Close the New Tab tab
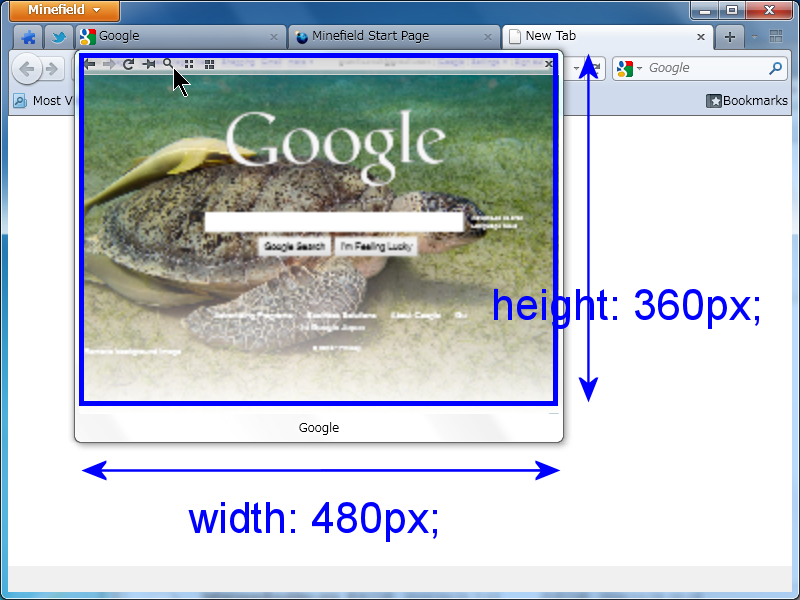 point(701,37)
